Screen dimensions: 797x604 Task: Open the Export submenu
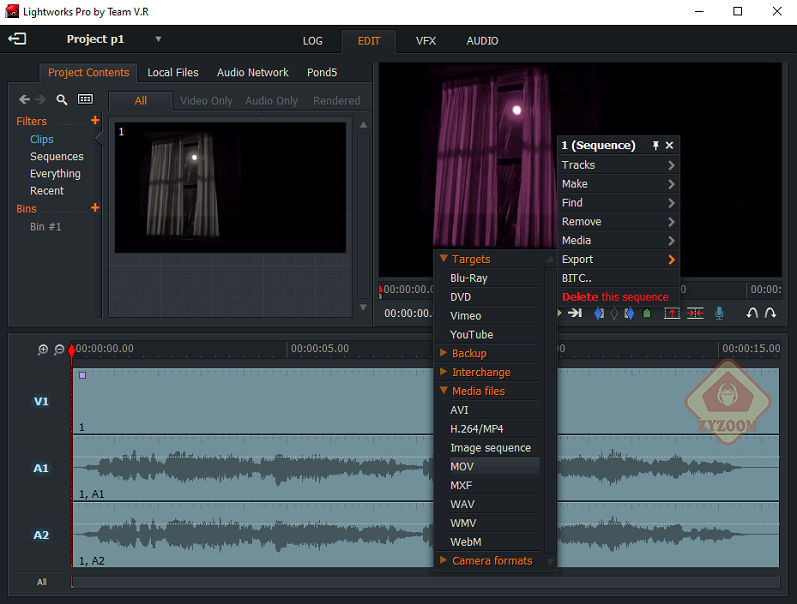[618, 259]
